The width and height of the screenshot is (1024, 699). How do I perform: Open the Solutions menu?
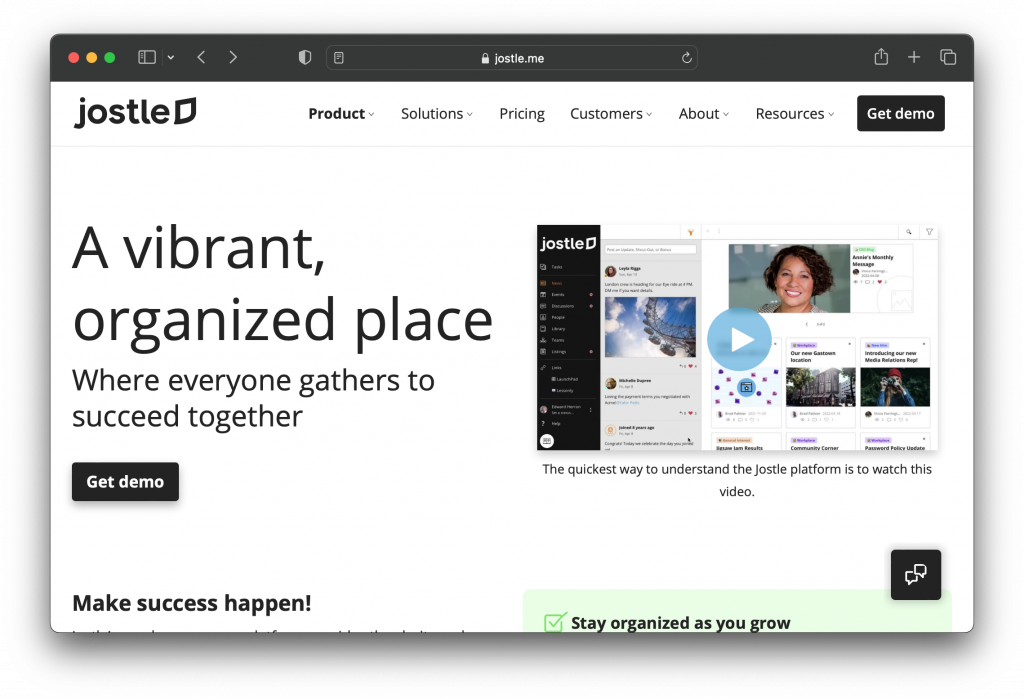(x=437, y=114)
